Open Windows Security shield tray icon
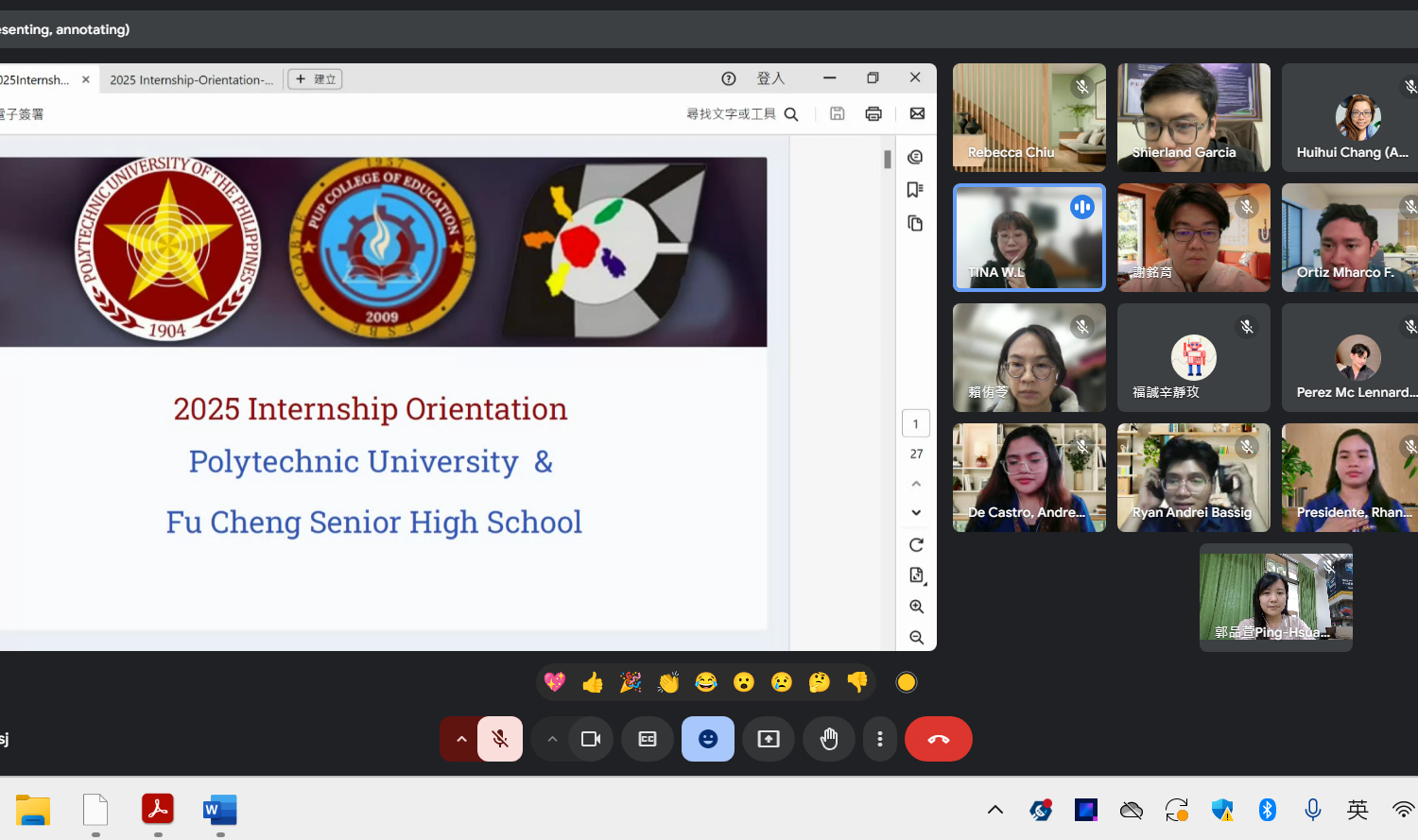 1222,810
